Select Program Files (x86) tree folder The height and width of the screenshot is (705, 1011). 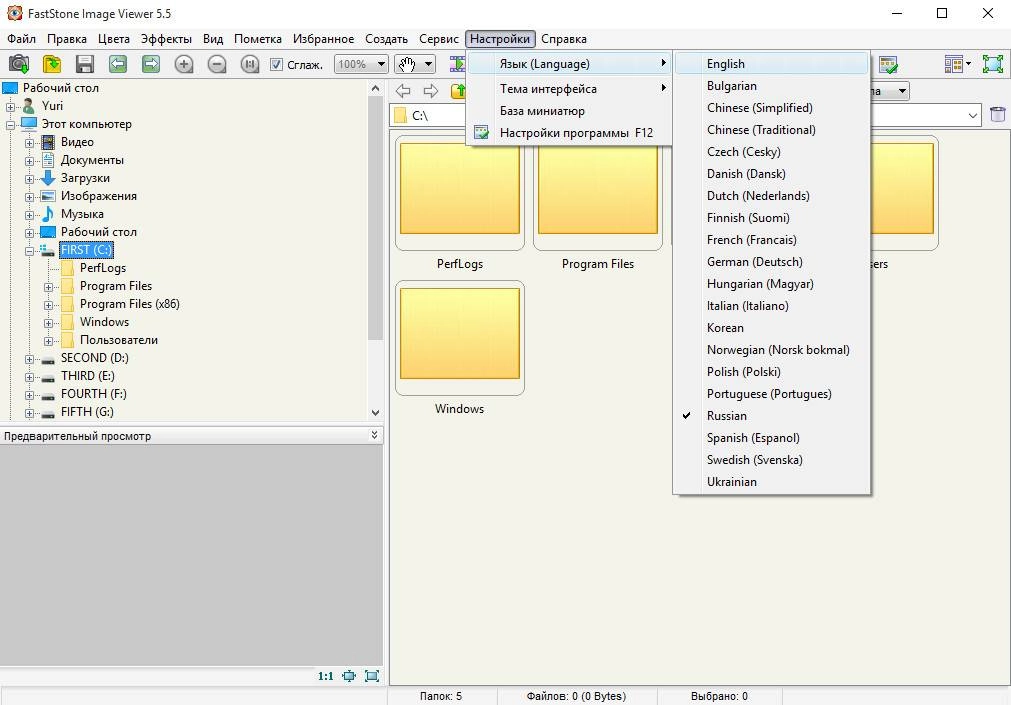[x=130, y=304]
